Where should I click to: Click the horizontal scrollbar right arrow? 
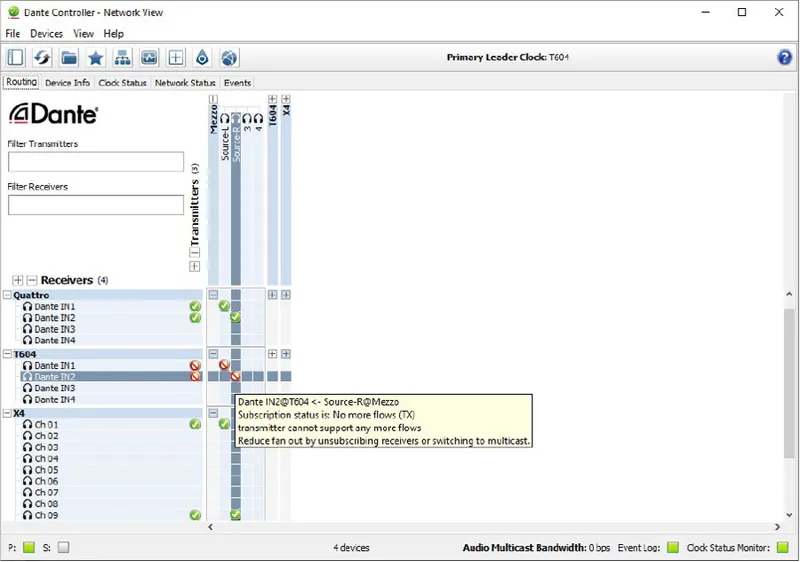[x=778, y=527]
